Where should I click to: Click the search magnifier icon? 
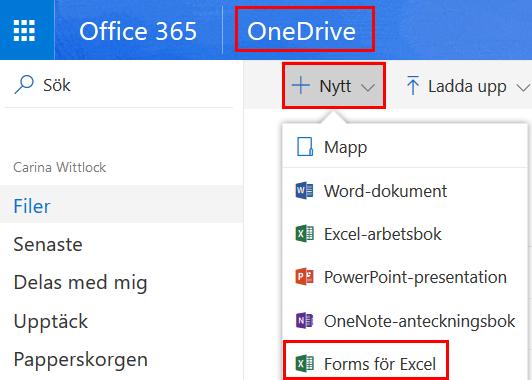[x=24, y=84]
